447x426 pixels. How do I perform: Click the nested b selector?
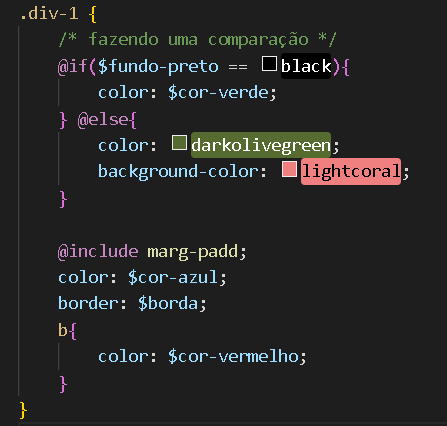63,330
